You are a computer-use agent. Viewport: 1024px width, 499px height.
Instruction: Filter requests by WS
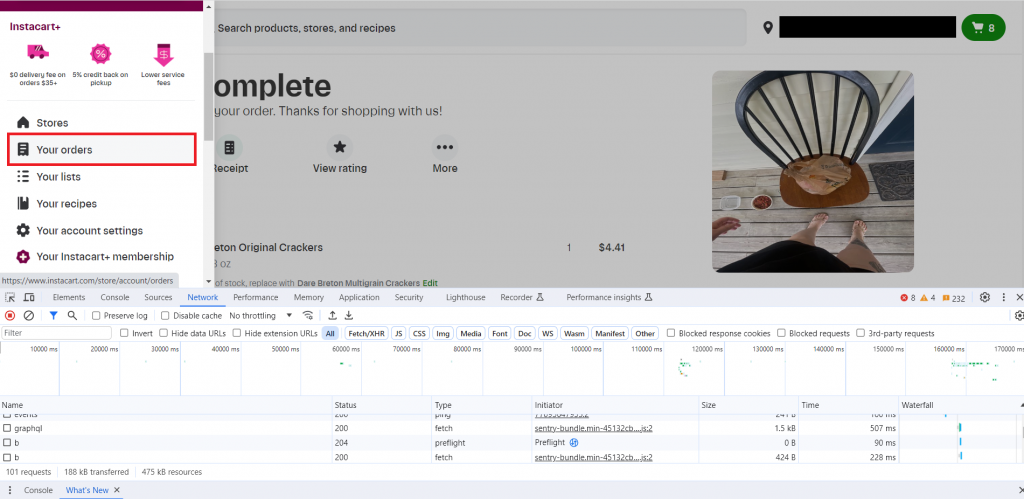[x=548, y=333]
